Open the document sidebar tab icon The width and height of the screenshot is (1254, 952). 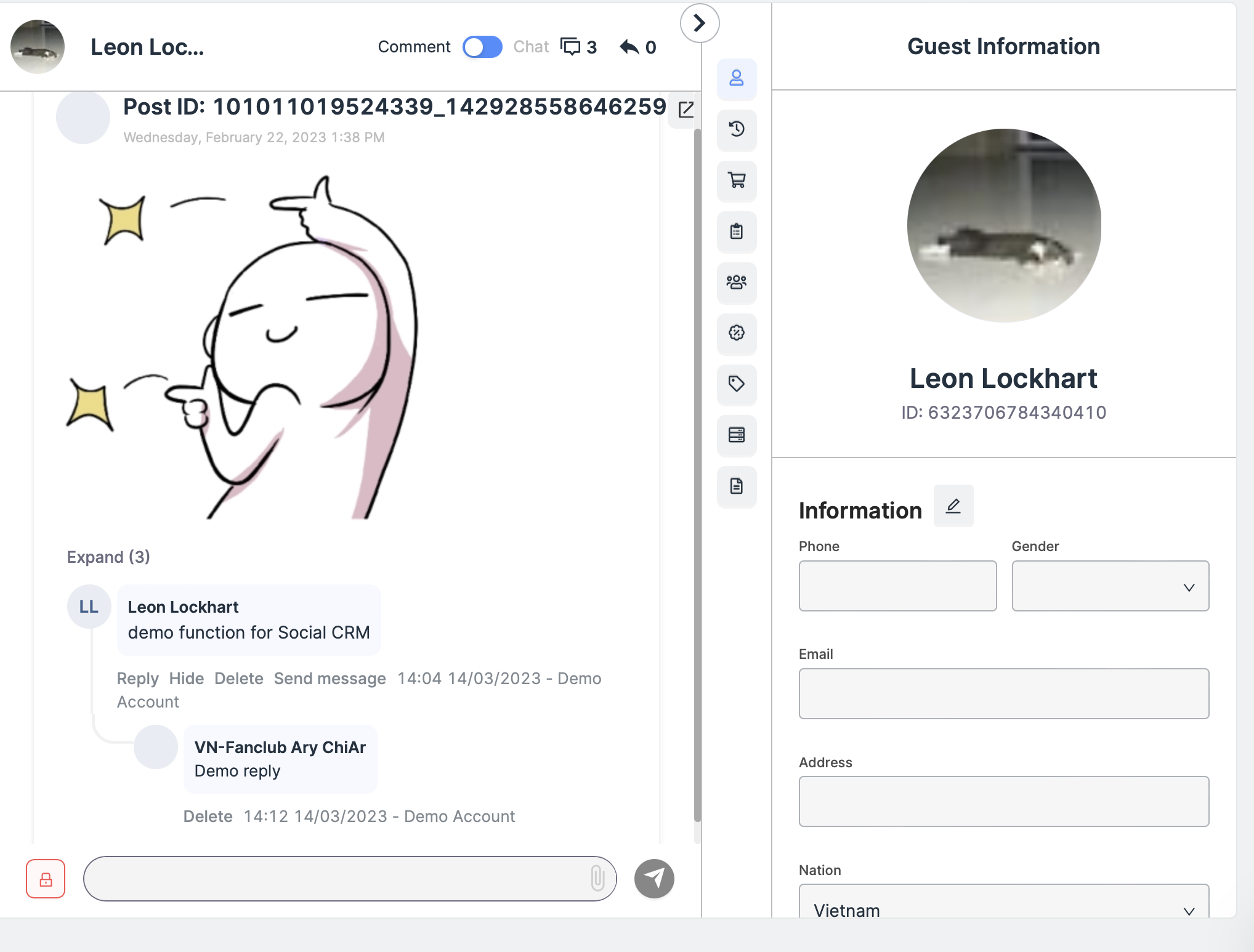coord(736,486)
